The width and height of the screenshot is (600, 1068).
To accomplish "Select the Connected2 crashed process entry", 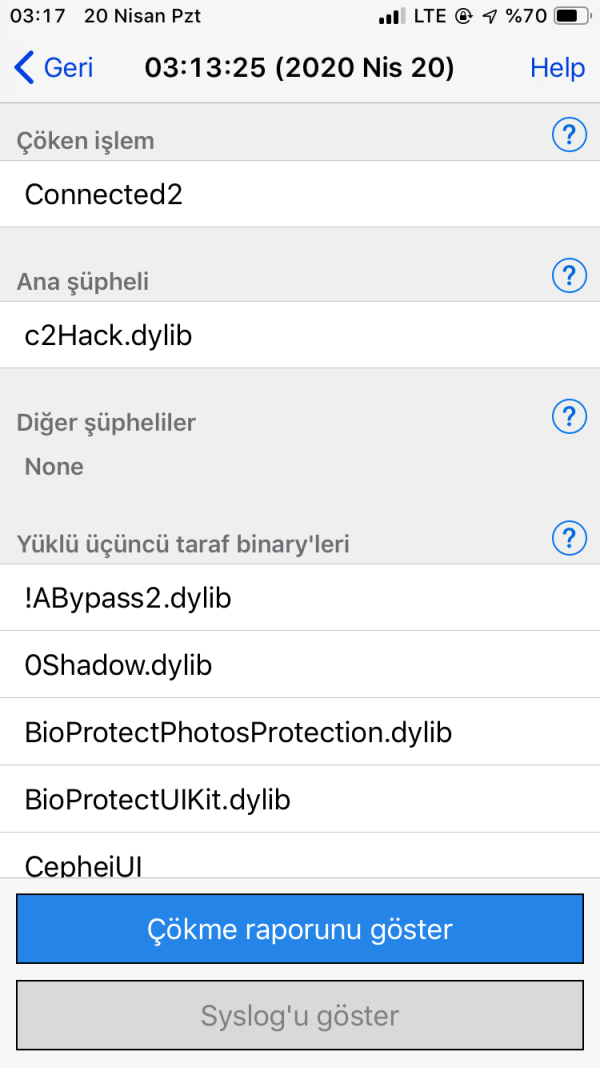I will [x=300, y=194].
